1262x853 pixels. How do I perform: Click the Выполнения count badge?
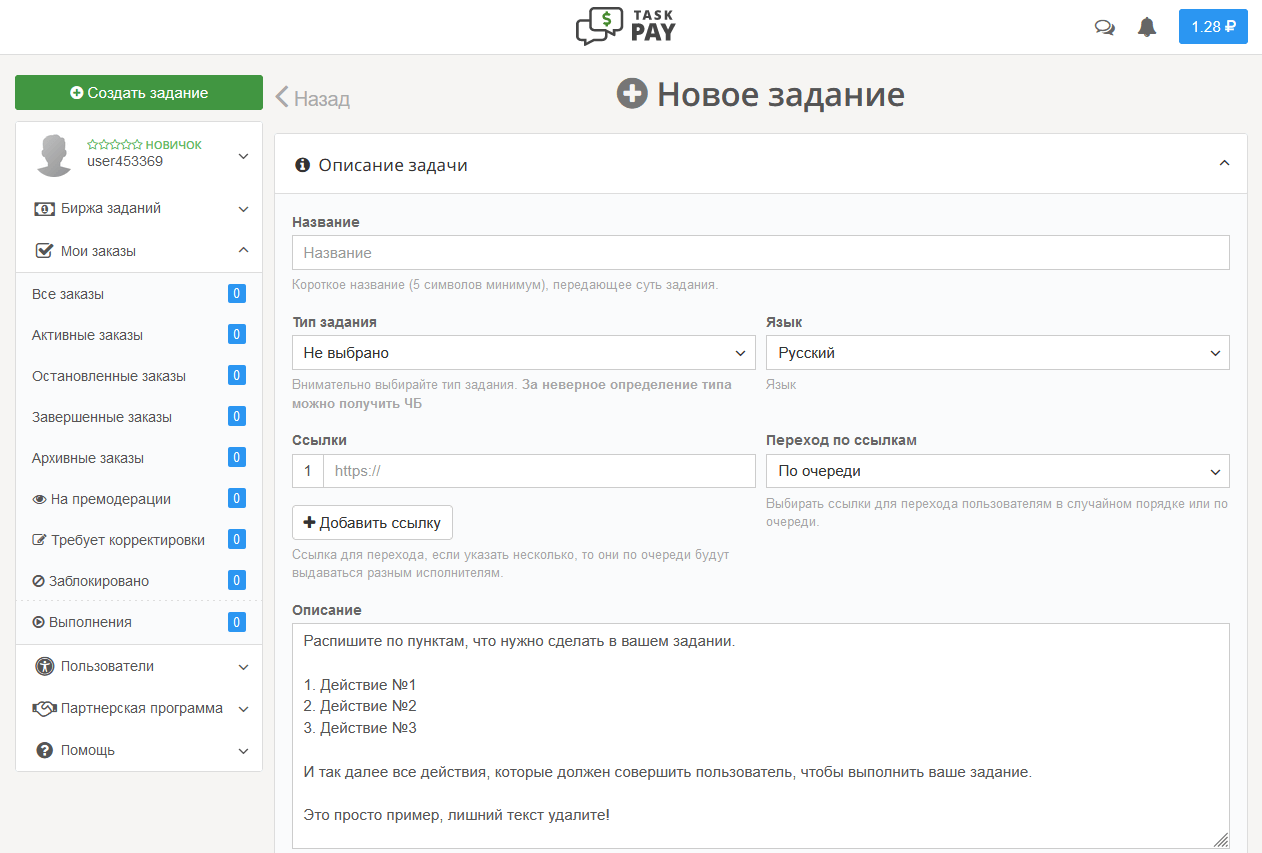coord(237,622)
